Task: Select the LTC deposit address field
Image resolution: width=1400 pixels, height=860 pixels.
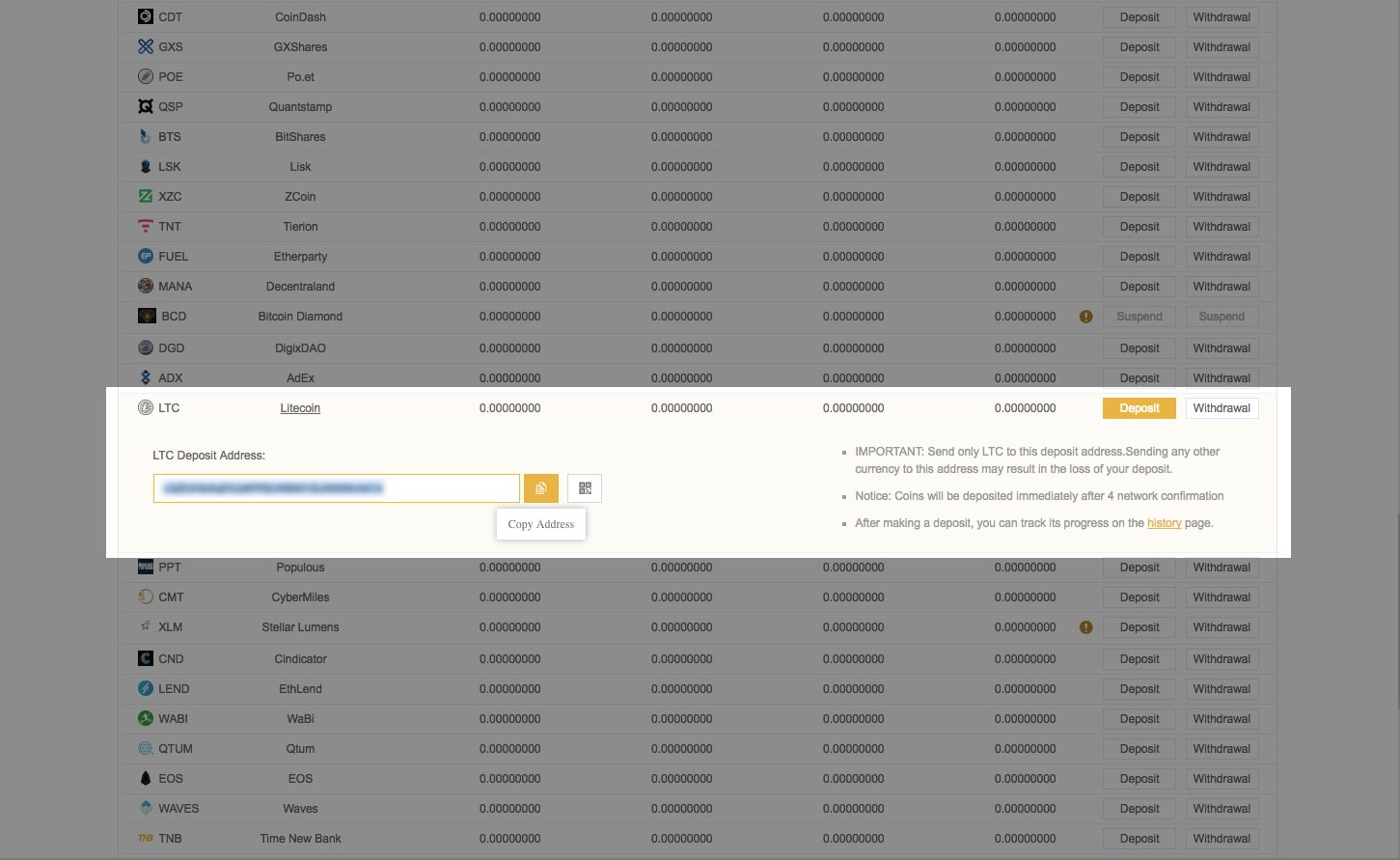Action: (x=337, y=488)
